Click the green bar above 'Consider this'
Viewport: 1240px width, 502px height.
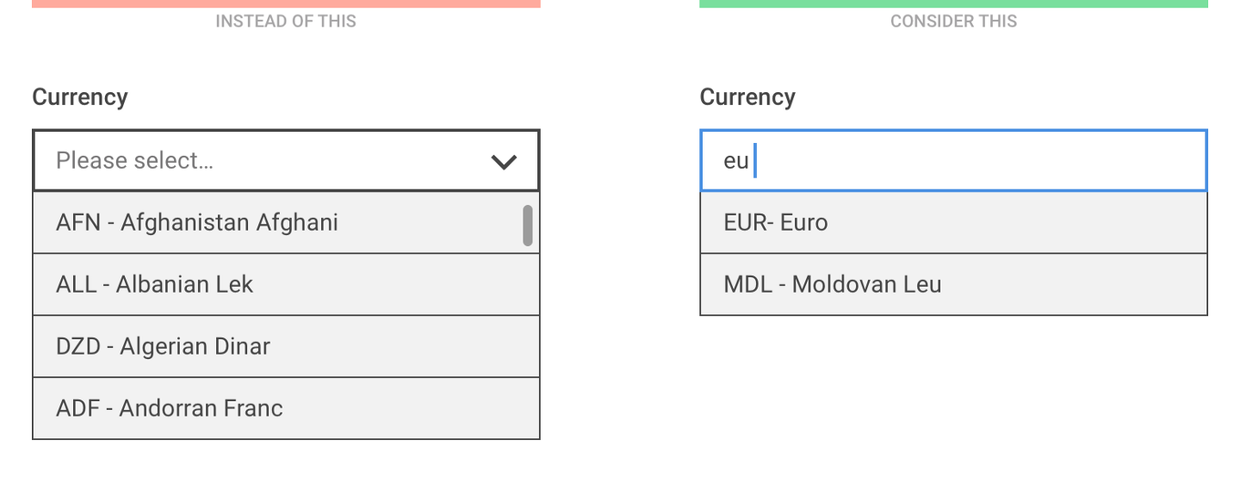[953, 3]
